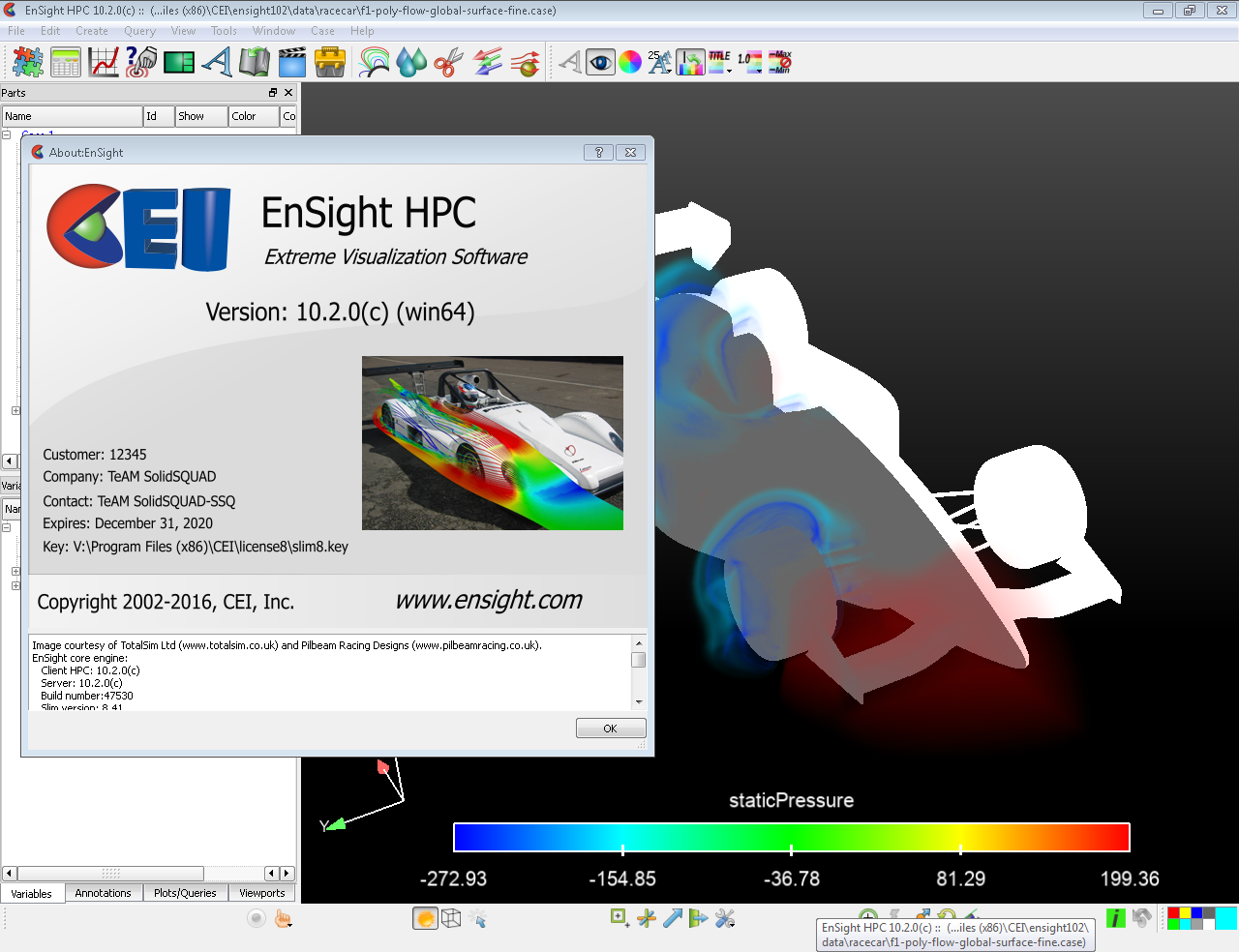Screen dimensions: 1239x952
Task: Close the Parts panel with its X icon
Action: (288, 93)
